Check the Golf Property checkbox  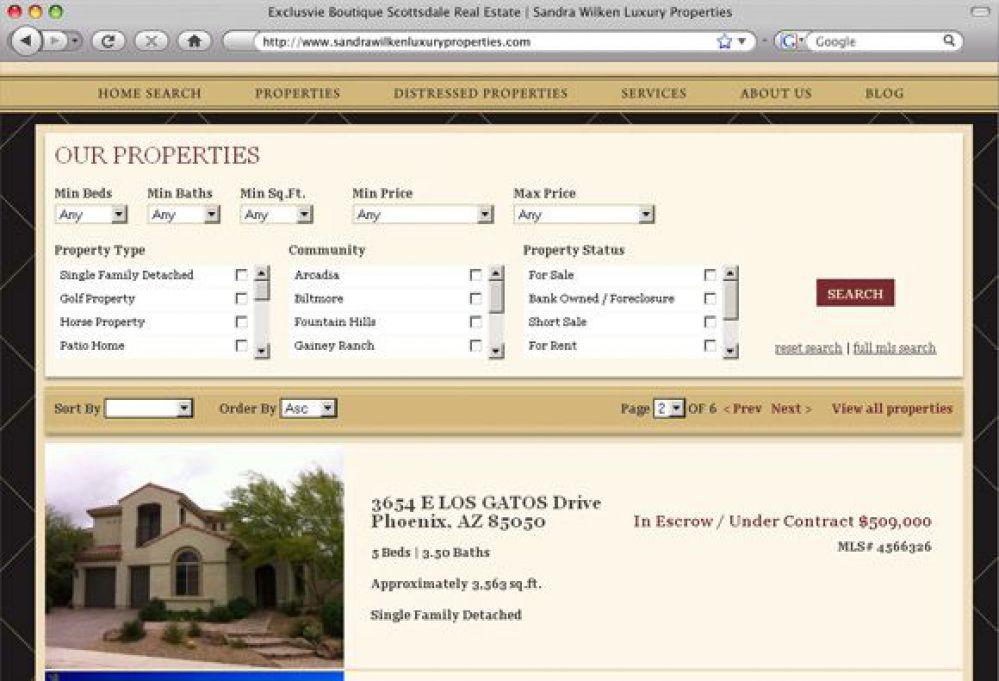pyautogui.click(x=241, y=298)
